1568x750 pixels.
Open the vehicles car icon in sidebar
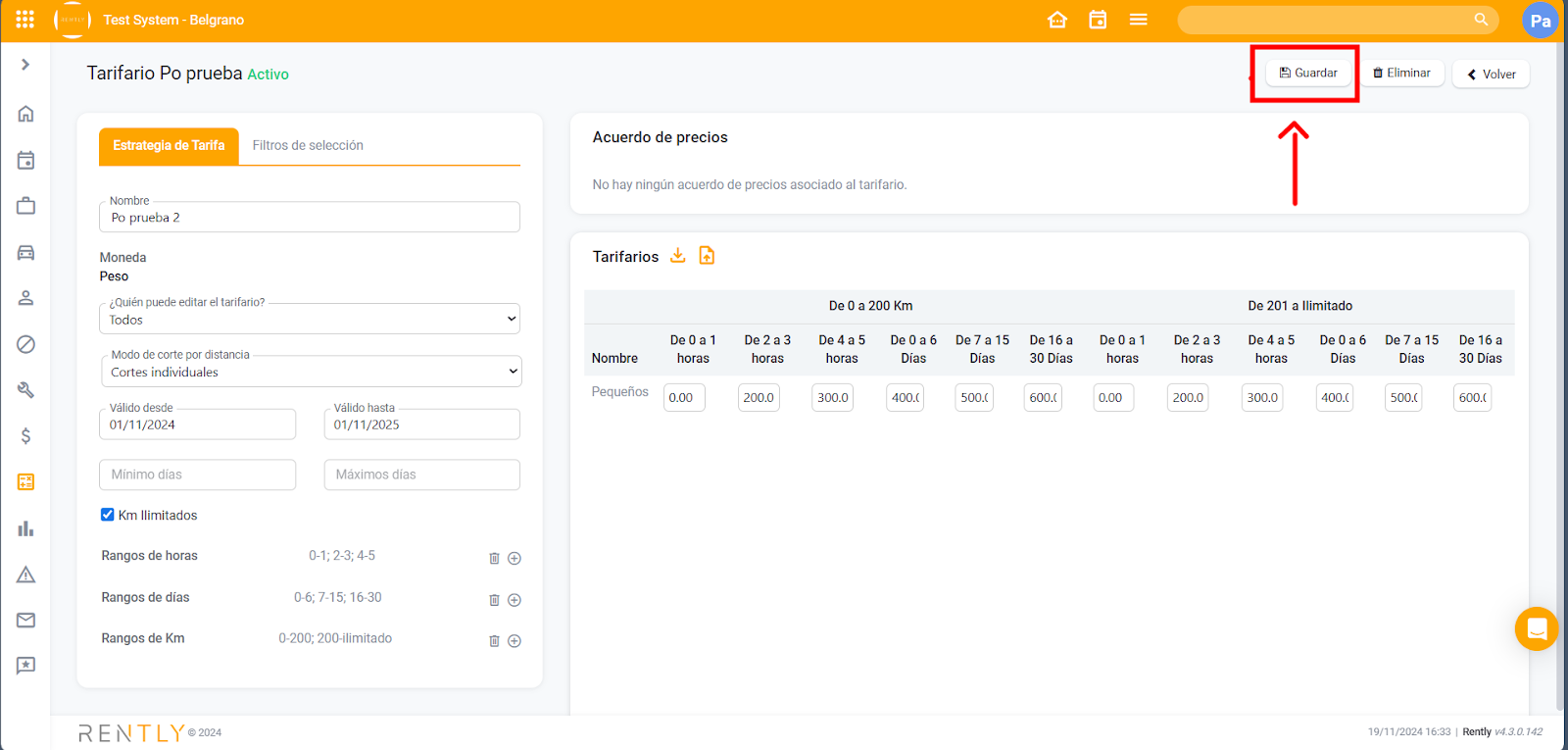[25, 253]
